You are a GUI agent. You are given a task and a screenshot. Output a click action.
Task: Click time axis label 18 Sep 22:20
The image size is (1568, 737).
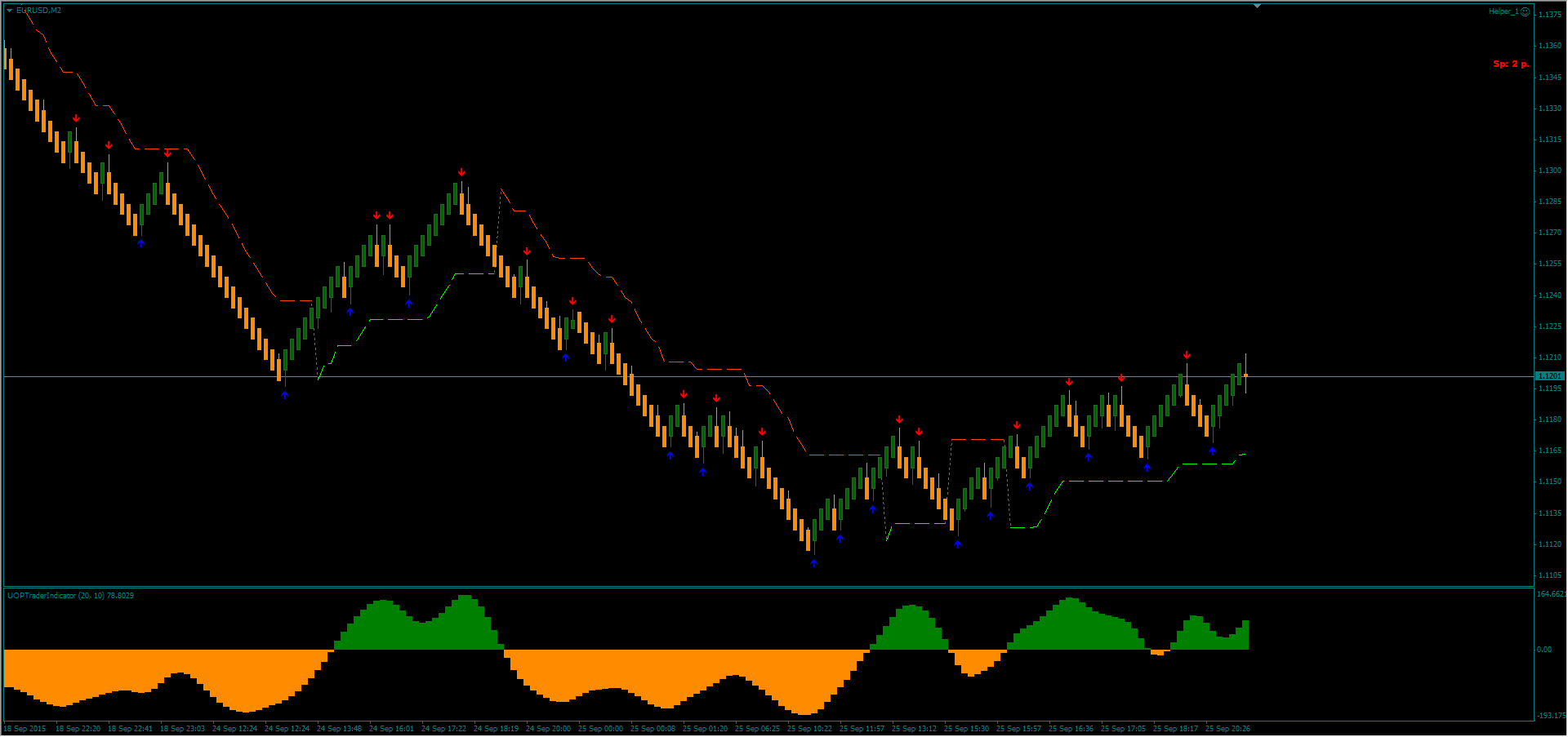point(78,729)
